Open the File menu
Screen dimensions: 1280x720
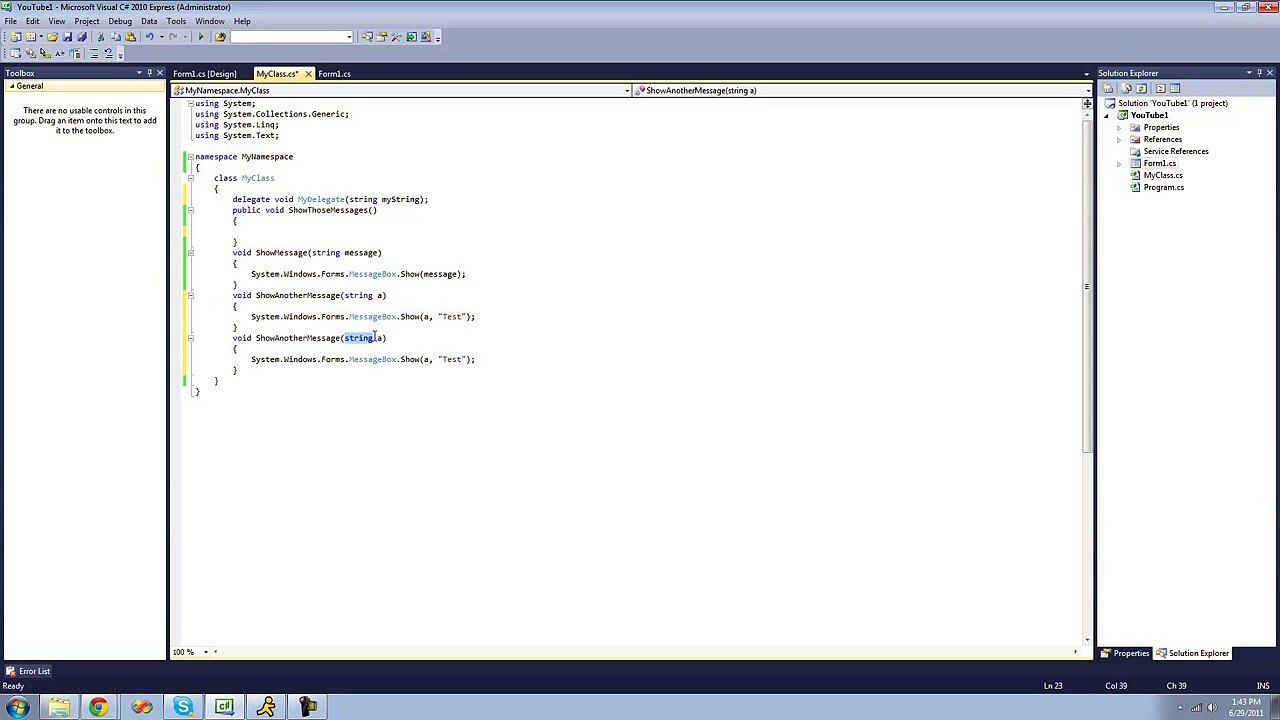point(10,21)
